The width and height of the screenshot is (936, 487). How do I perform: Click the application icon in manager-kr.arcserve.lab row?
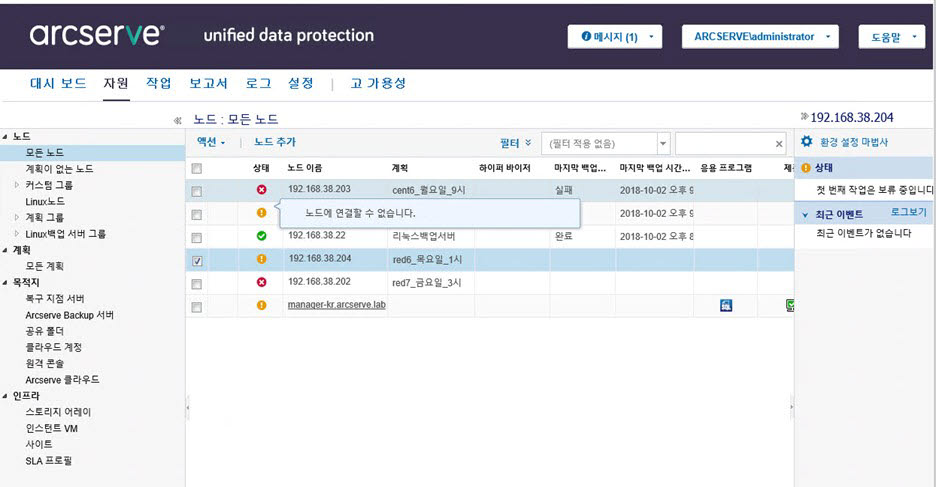726,305
